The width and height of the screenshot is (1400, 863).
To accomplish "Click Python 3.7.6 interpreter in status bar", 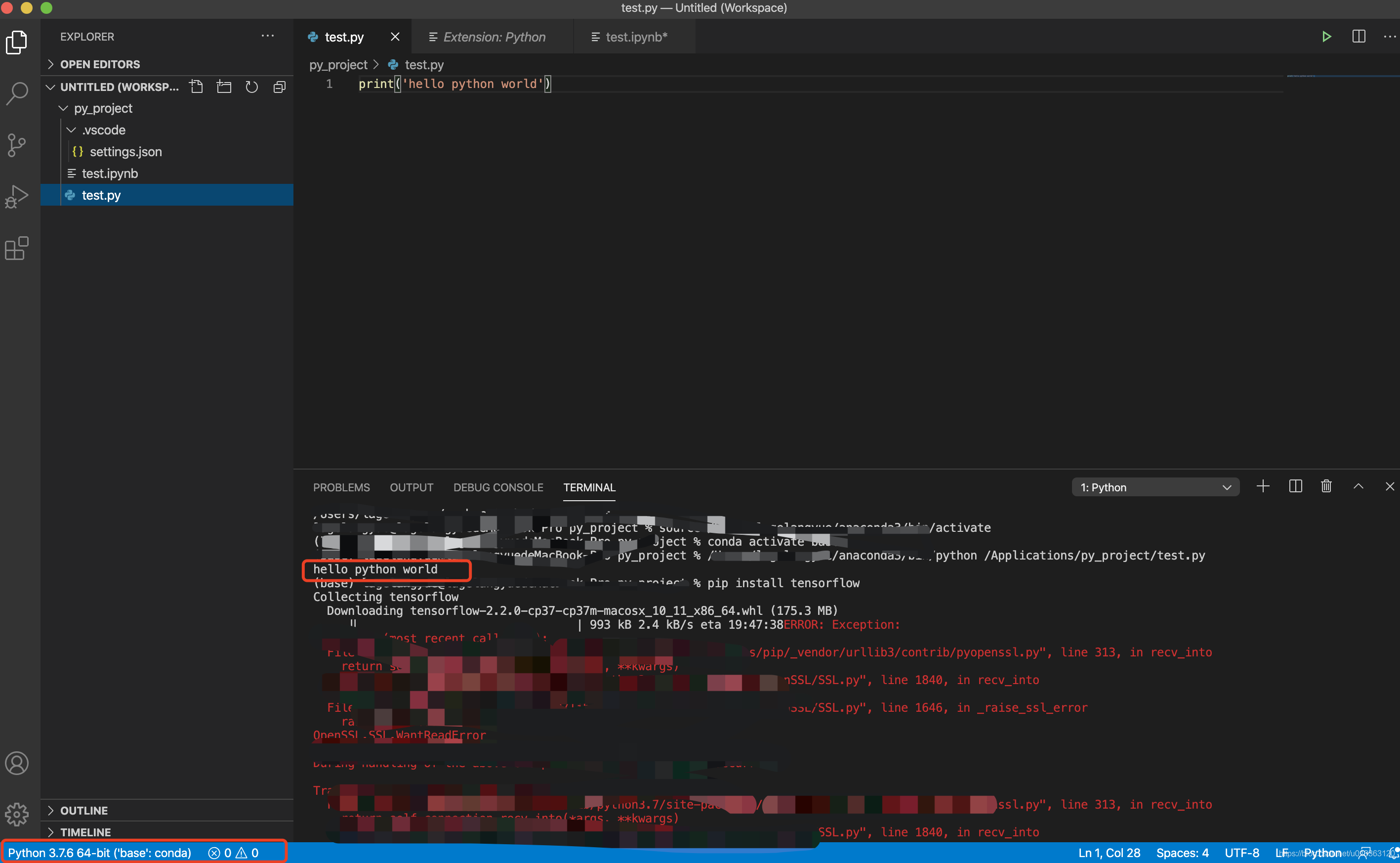I will tap(99, 853).
